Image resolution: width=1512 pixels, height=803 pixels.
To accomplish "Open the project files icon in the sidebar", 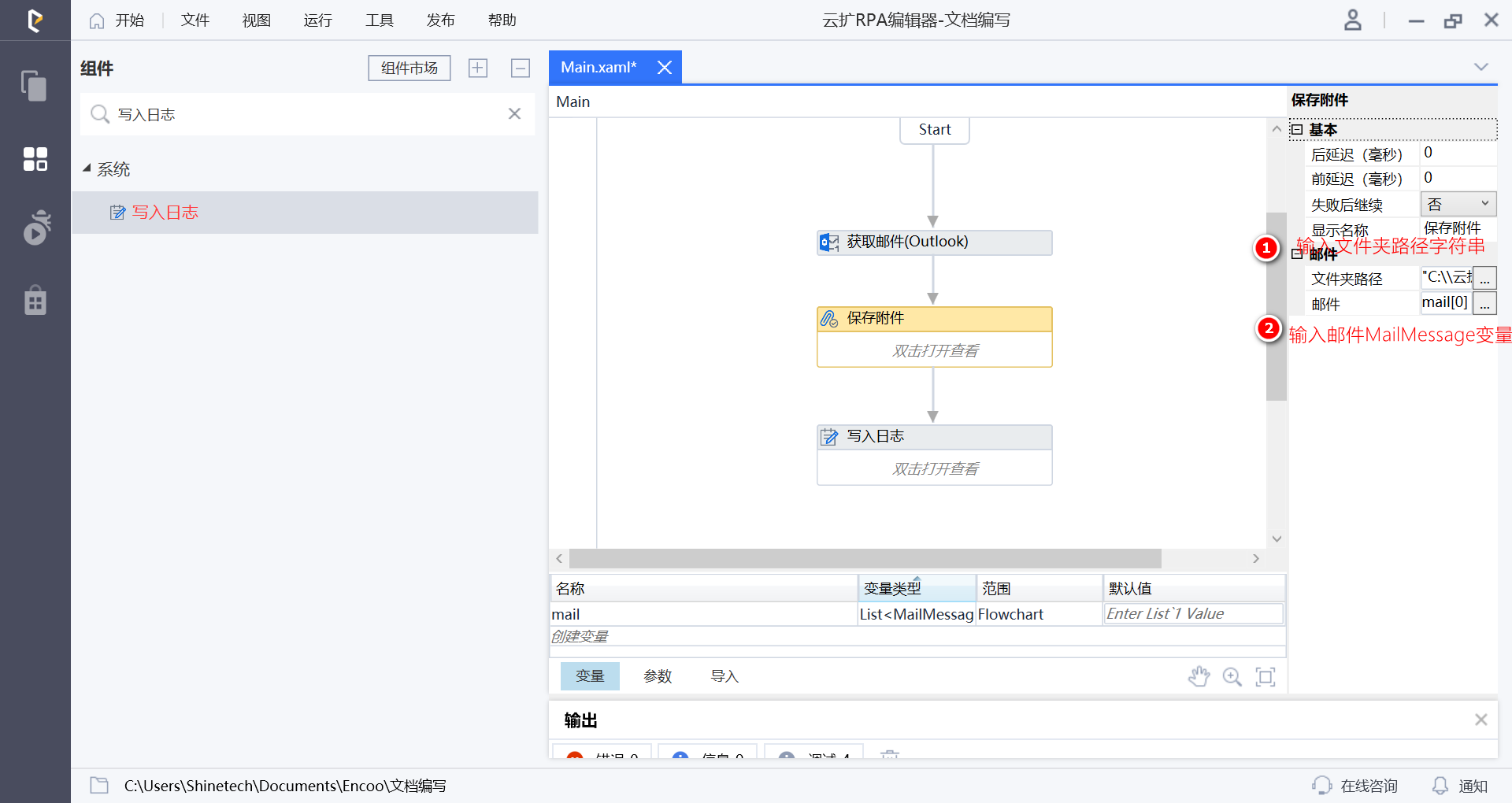I will (35, 86).
